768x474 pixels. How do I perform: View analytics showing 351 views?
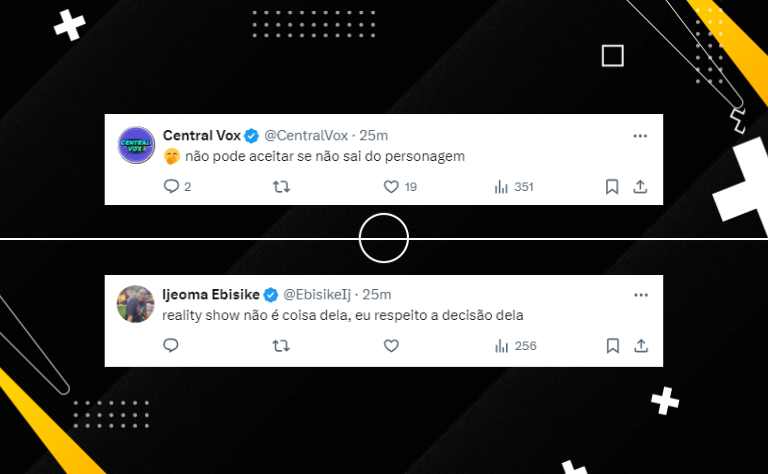[x=514, y=187]
